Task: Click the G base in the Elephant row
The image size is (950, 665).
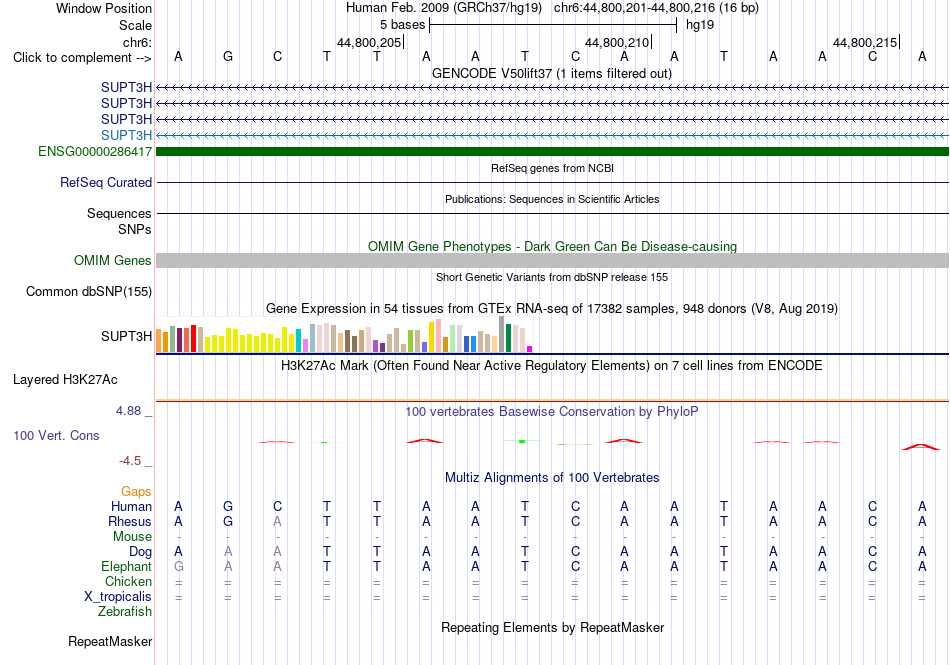Action: coord(178,566)
